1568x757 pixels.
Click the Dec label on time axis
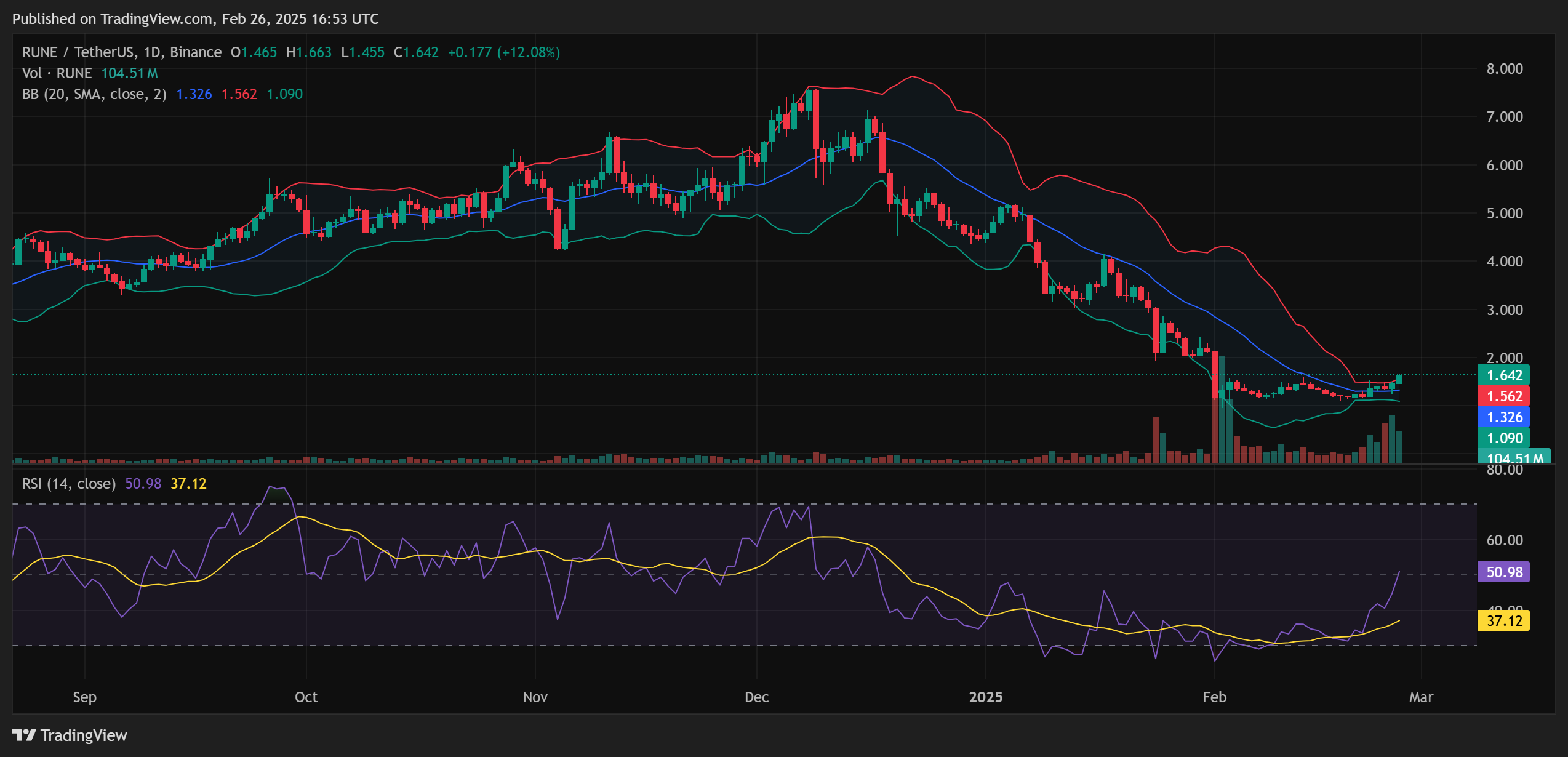(757, 697)
